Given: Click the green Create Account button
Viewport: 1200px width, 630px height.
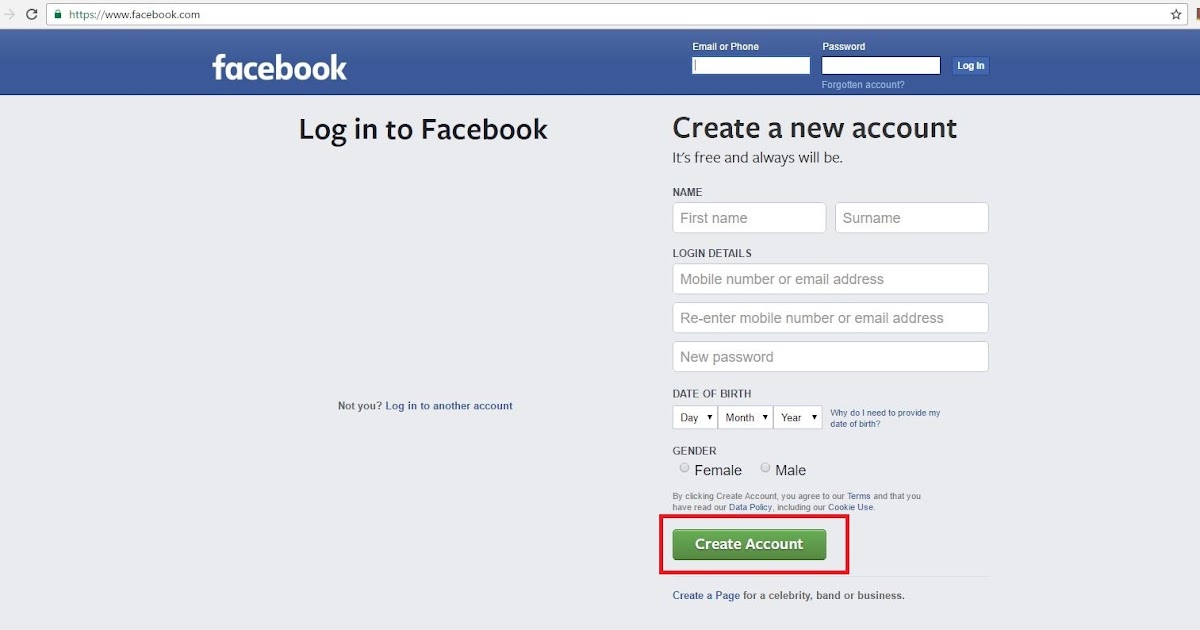Looking at the screenshot, I should [x=749, y=544].
